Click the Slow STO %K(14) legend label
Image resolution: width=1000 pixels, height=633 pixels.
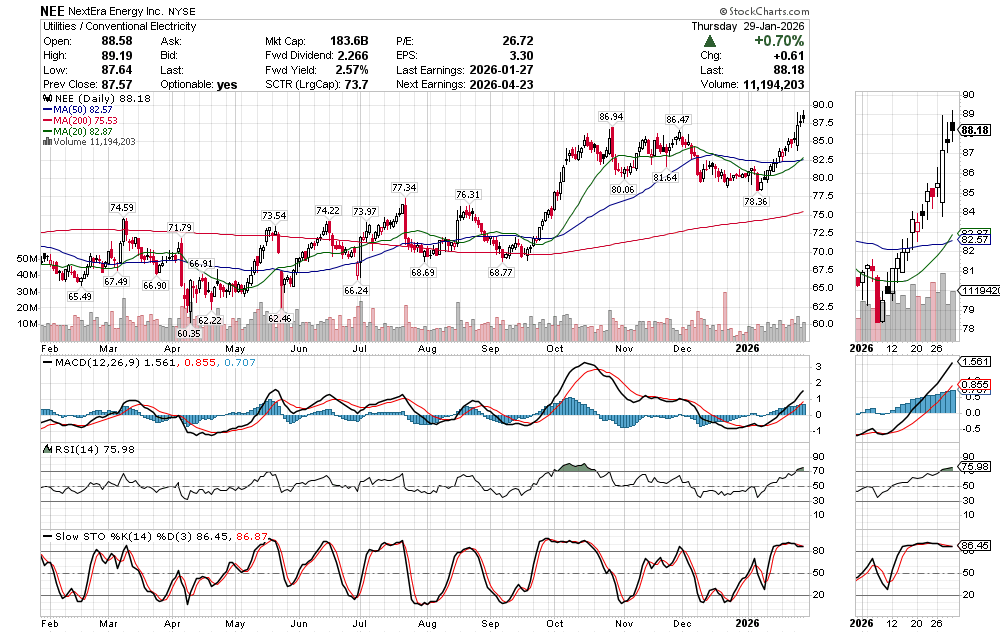pyautogui.click(x=90, y=537)
